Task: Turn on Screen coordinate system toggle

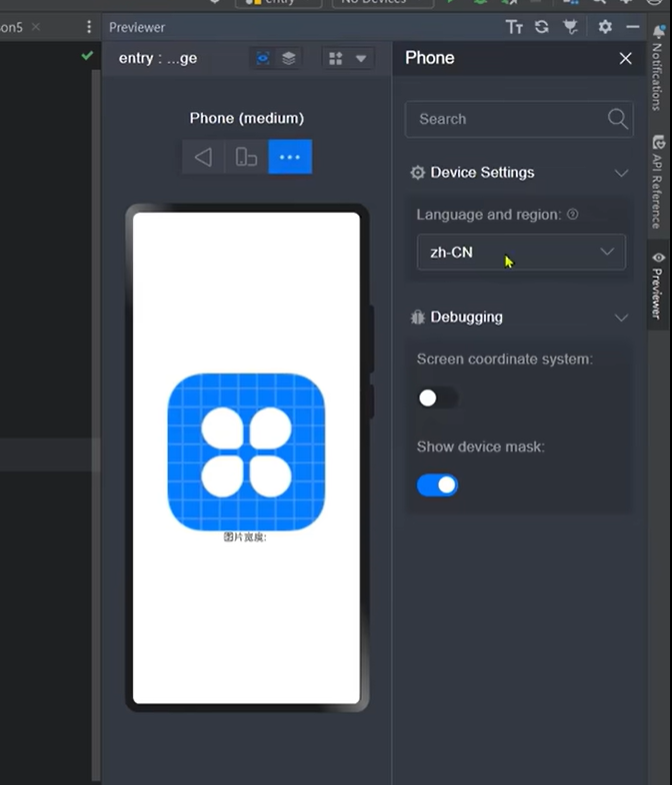Action: click(x=437, y=398)
